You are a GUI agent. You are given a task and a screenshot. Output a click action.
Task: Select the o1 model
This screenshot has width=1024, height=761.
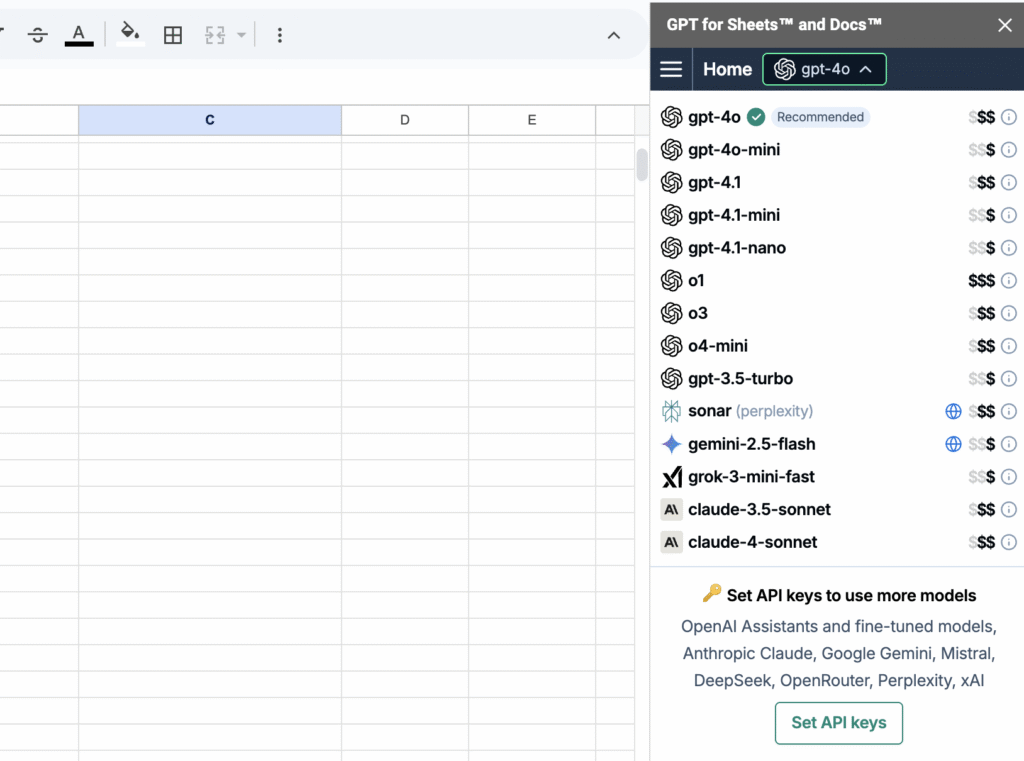pos(838,280)
